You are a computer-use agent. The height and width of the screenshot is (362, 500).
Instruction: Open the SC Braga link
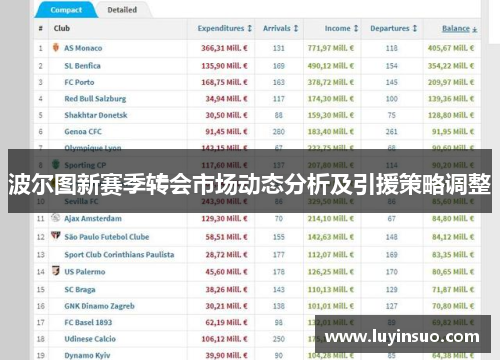pos(80,289)
